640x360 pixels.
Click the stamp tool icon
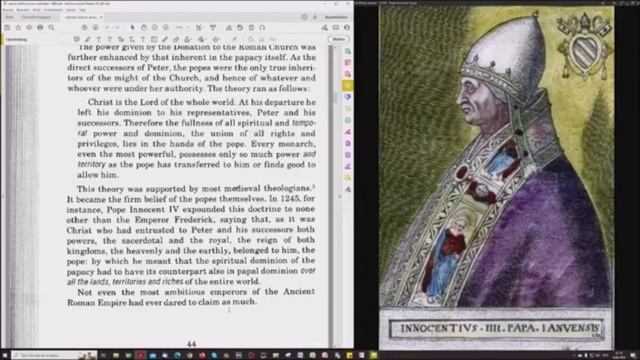pos(187,39)
